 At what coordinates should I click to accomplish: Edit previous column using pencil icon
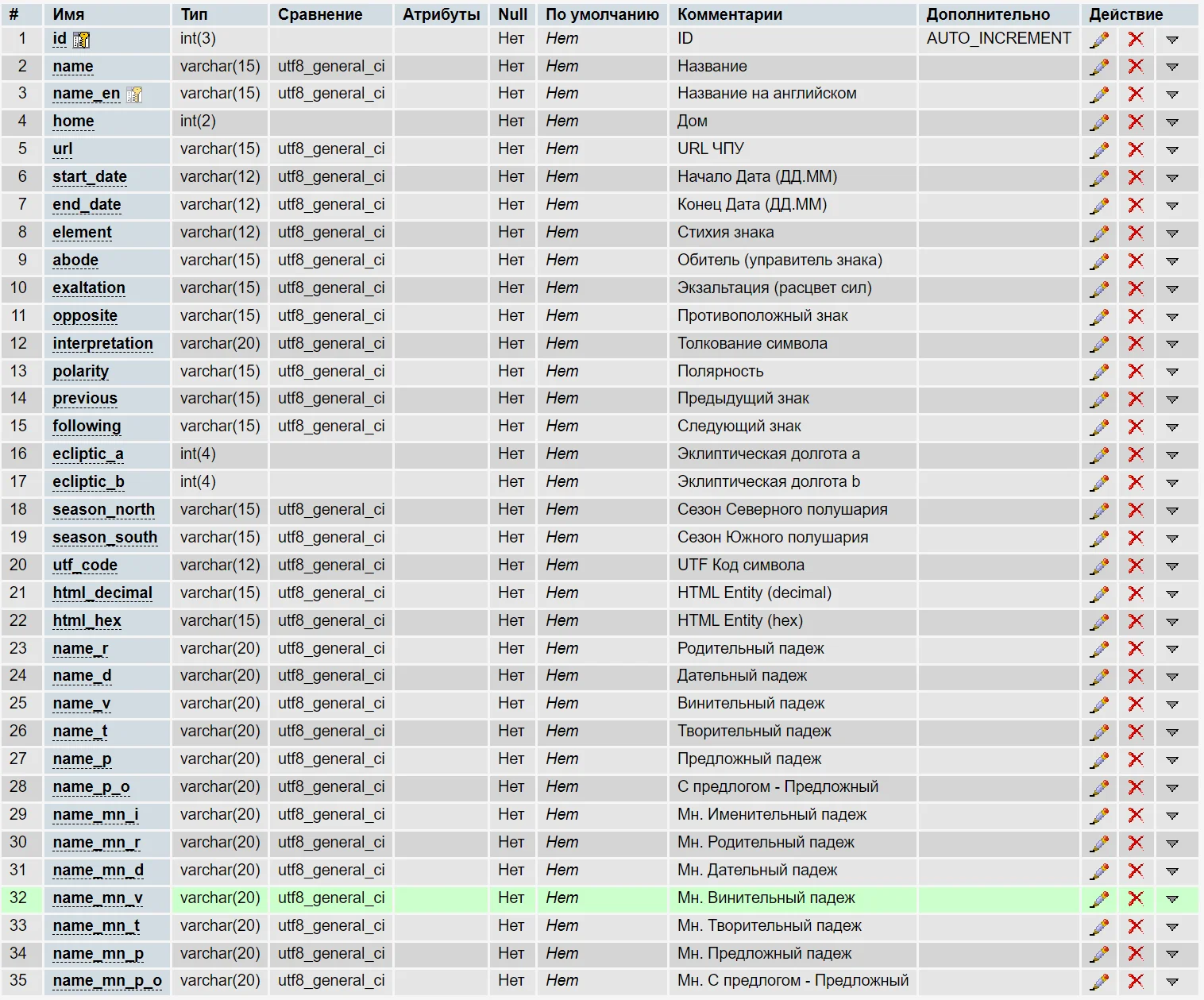[1099, 399]
